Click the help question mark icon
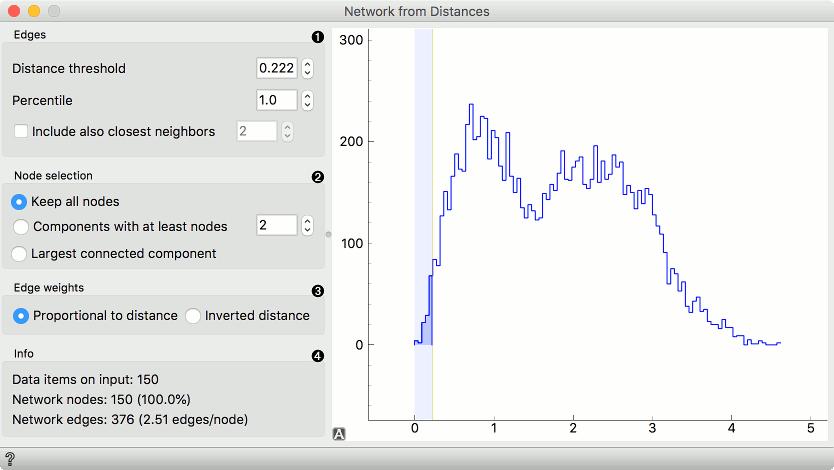 tap(10, 459)
